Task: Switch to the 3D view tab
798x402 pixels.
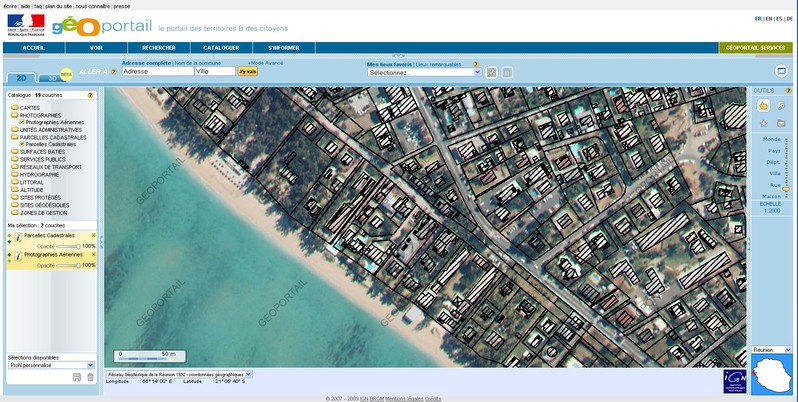Action: coord(50,77)
